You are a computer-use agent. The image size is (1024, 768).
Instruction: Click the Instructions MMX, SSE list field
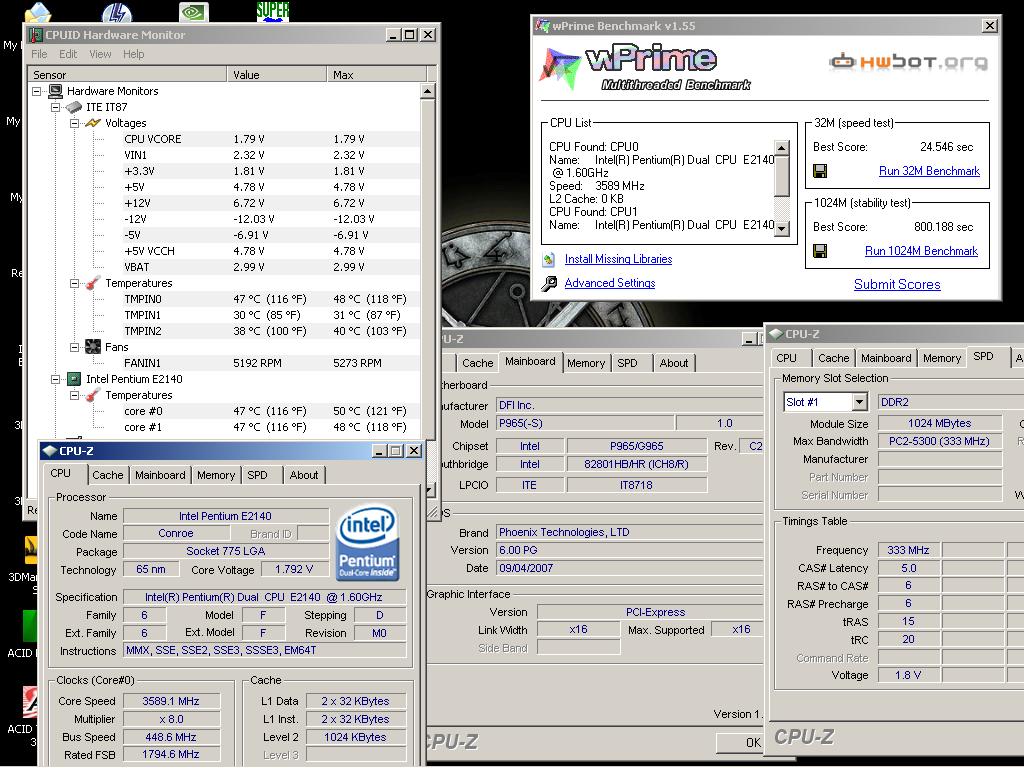(264, 650)
